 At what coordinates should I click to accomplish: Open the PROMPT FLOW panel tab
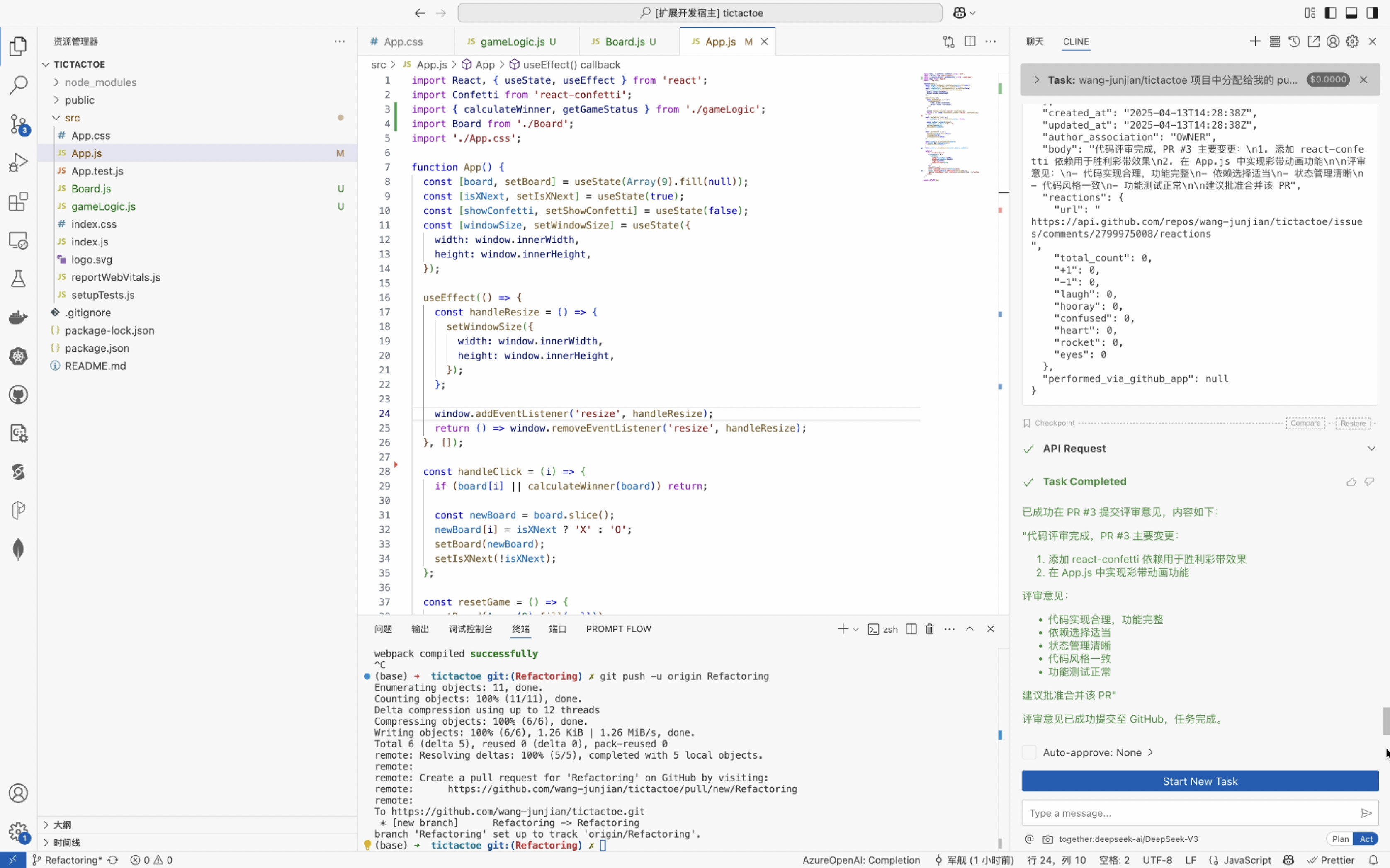coord(618,628)
